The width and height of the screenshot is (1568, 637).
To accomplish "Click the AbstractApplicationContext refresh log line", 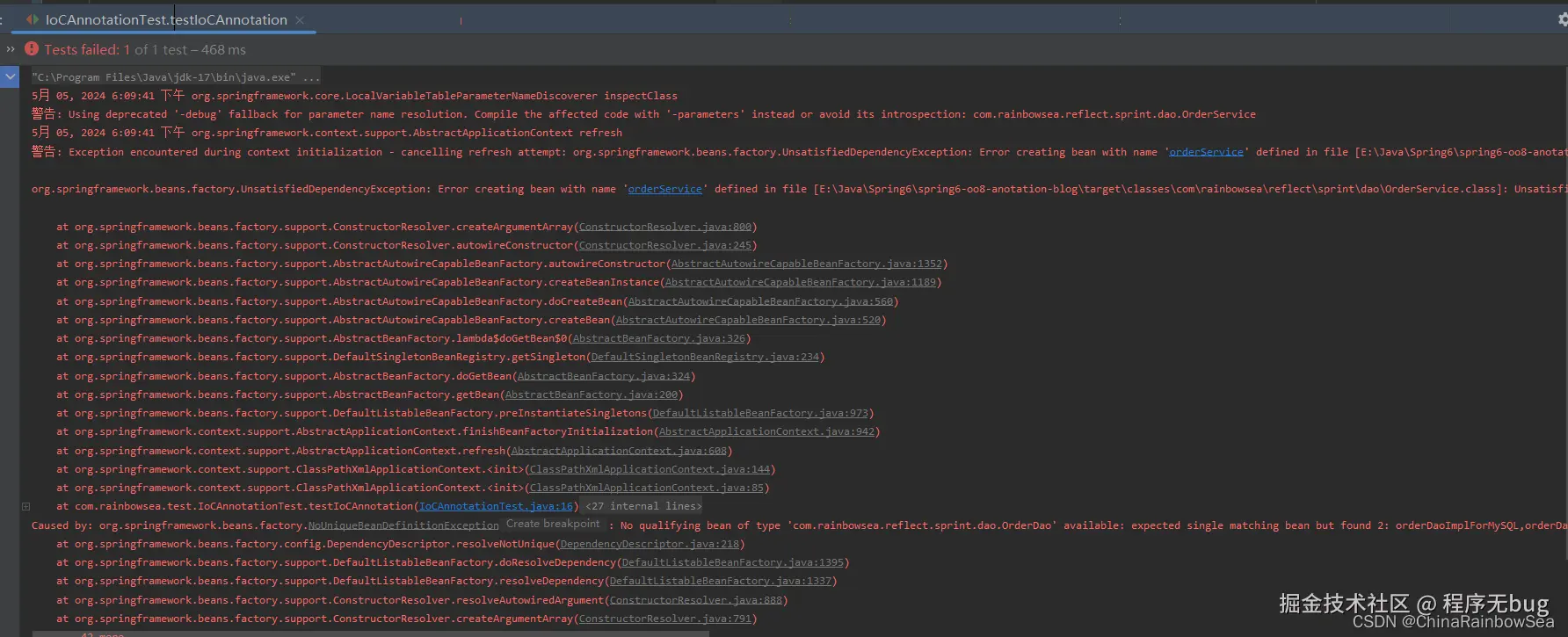I will pos(327,133).
